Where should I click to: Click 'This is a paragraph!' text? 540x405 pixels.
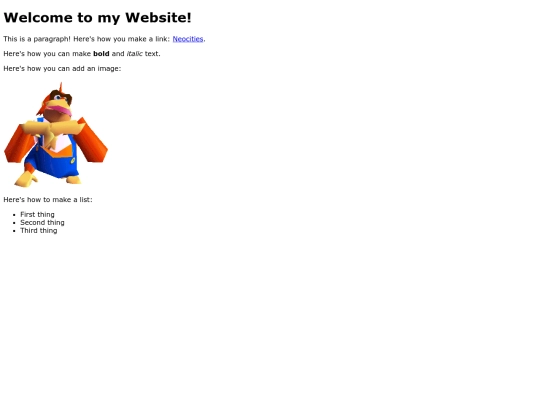click(37, 39)
